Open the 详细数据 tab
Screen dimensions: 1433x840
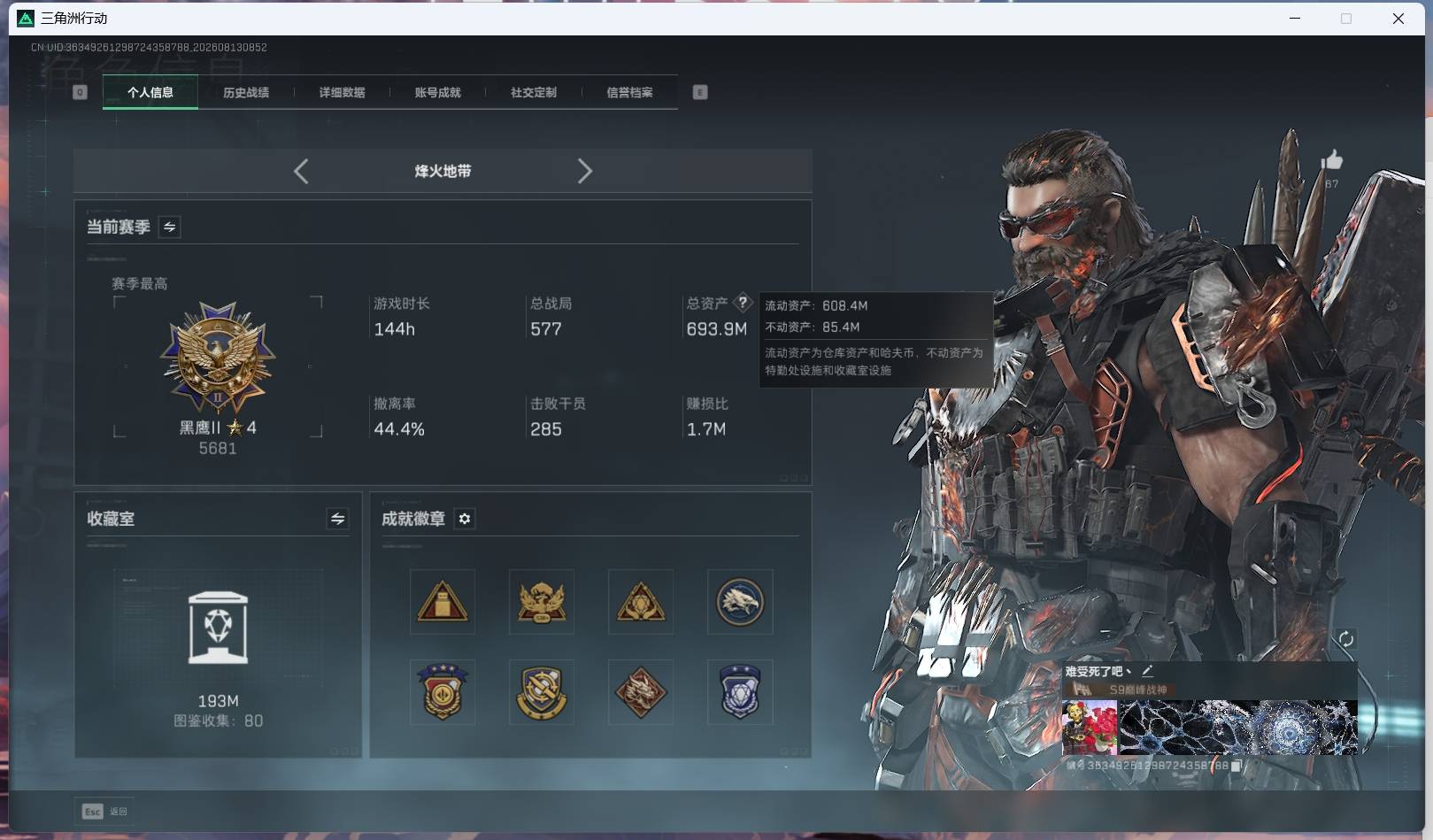pos(342,92)
